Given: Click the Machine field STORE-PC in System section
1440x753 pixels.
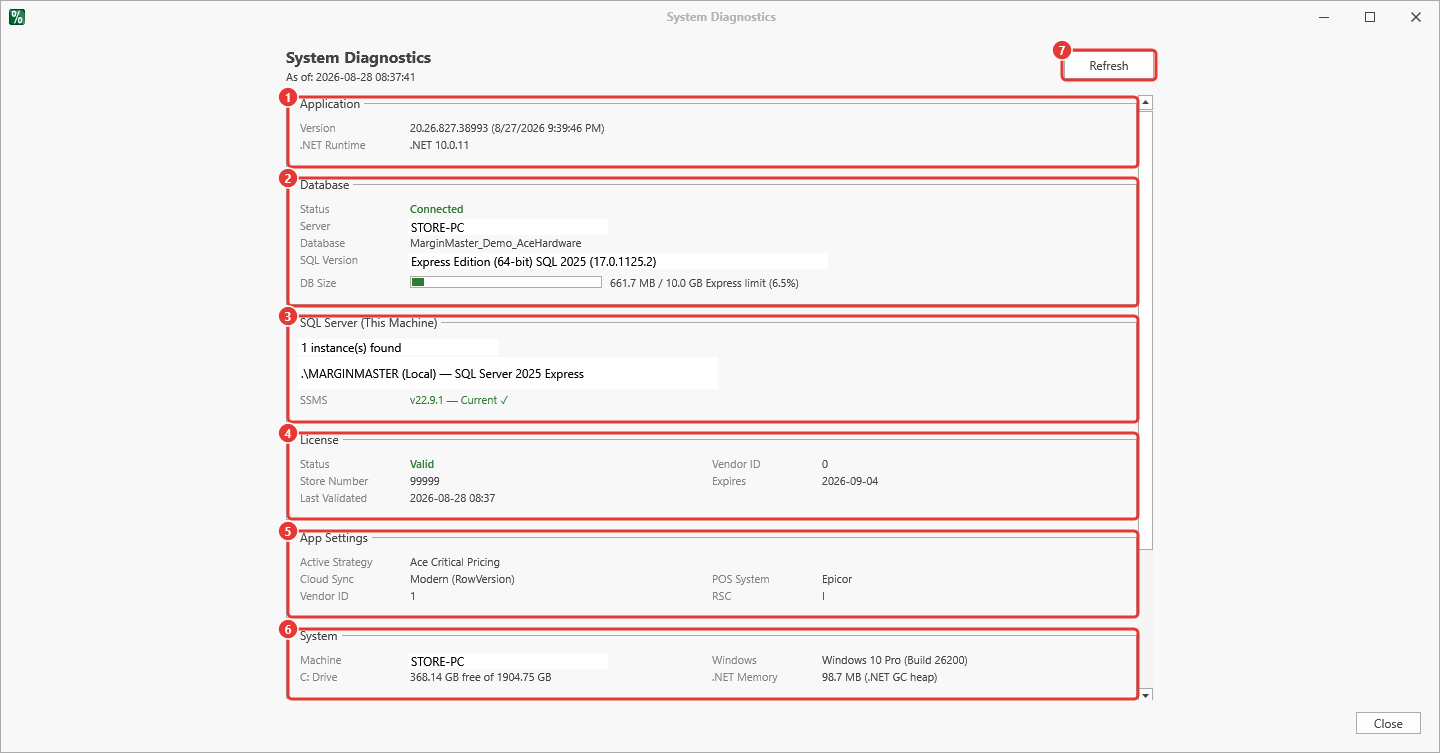Looking at the screenshot, I should [508, 661].
